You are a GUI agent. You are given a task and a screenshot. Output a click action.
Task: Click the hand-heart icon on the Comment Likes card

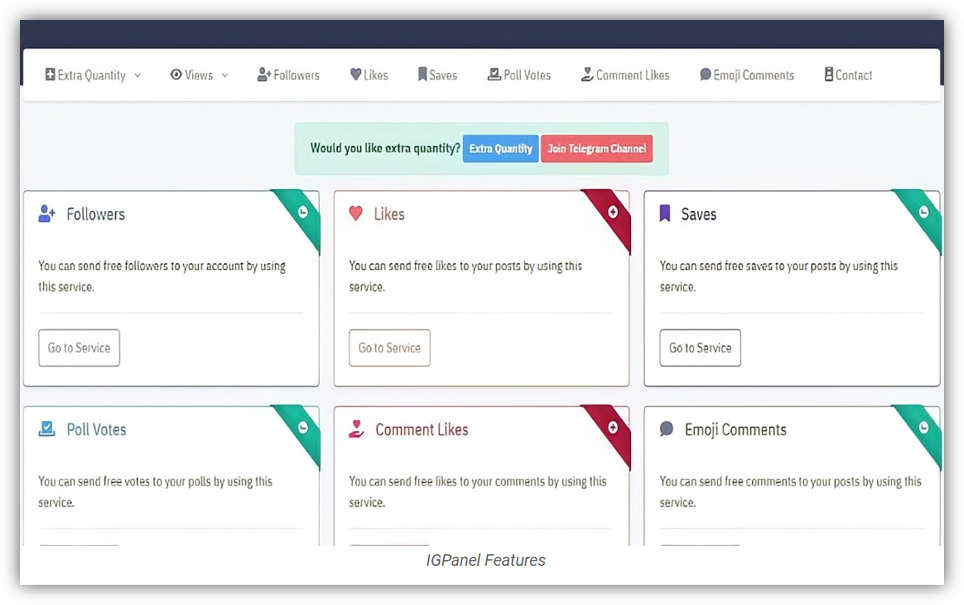point(357,429)
